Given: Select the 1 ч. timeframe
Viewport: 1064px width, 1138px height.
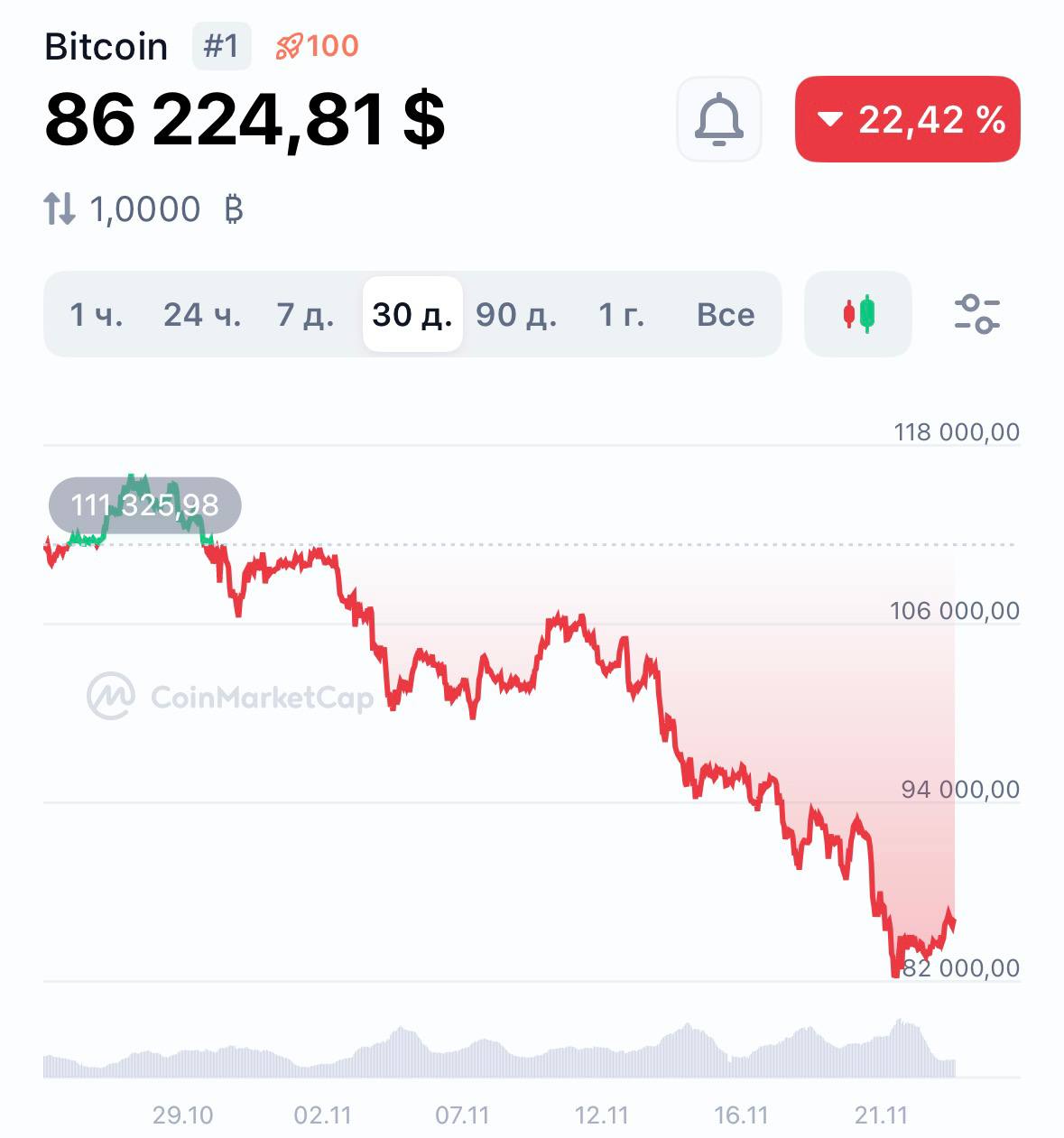Looking at the screenshot, I should coord(97,314).
